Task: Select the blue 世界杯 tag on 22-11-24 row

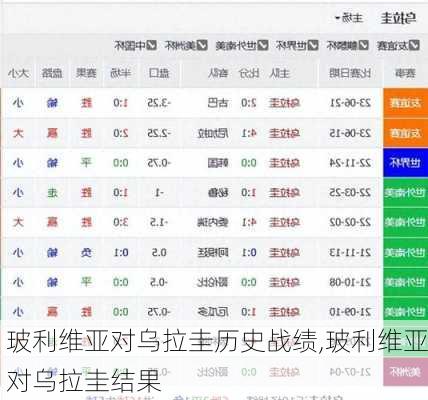Action: point(405,163)
